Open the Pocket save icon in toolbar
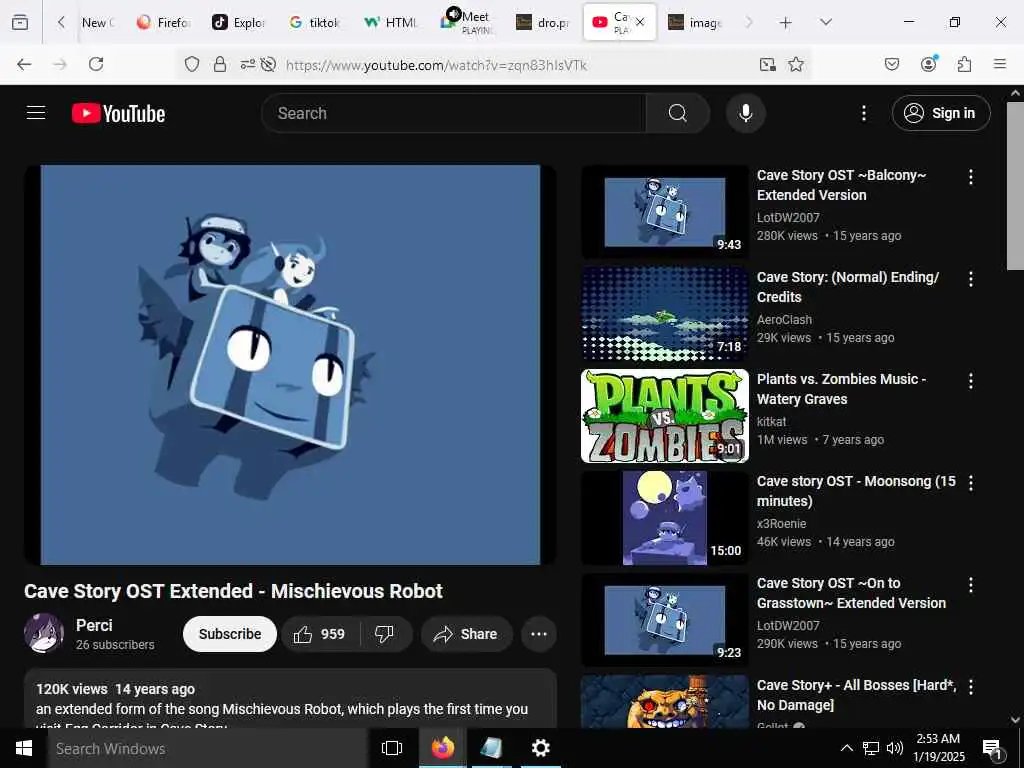This screenshot has width=1024, height=768. click(891, 64)
